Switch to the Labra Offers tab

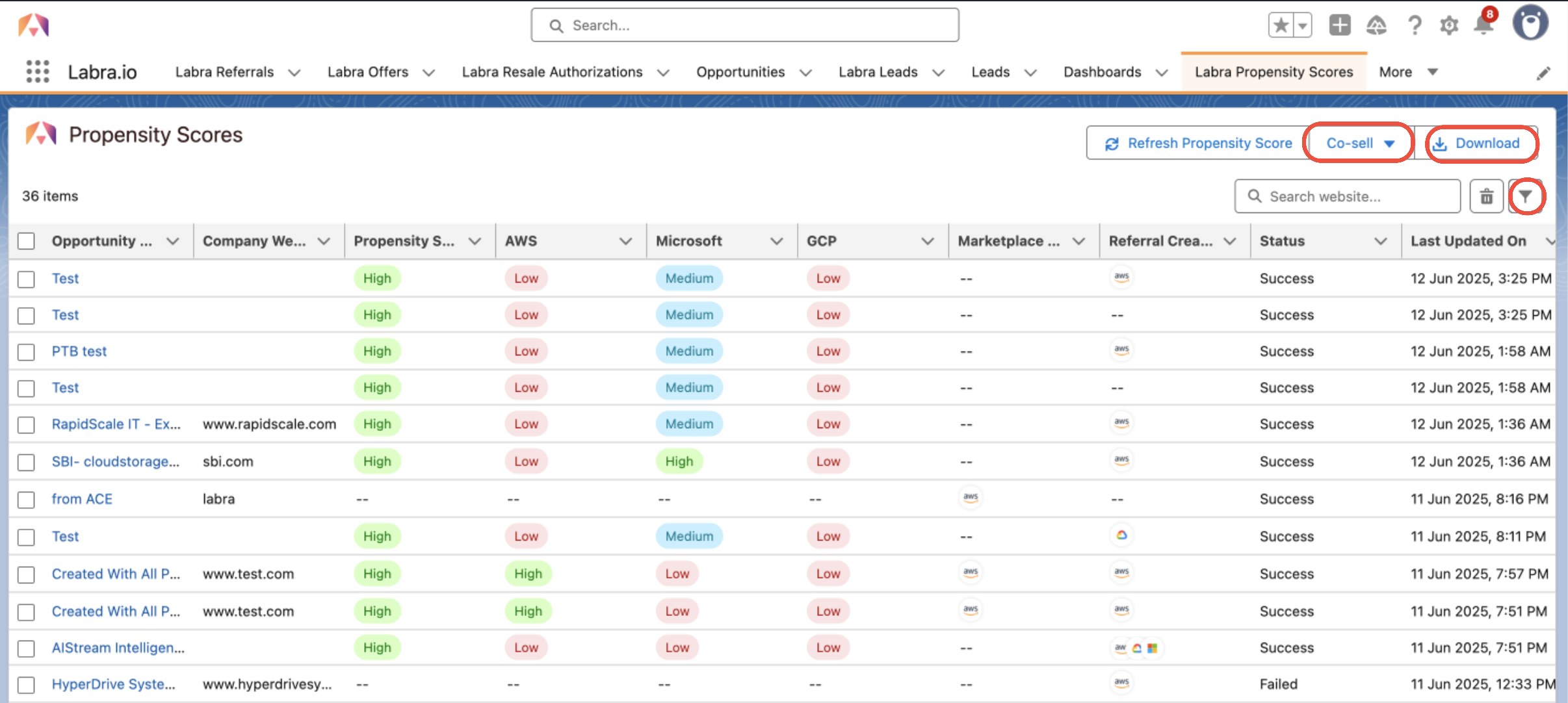[x=367, y=72]
